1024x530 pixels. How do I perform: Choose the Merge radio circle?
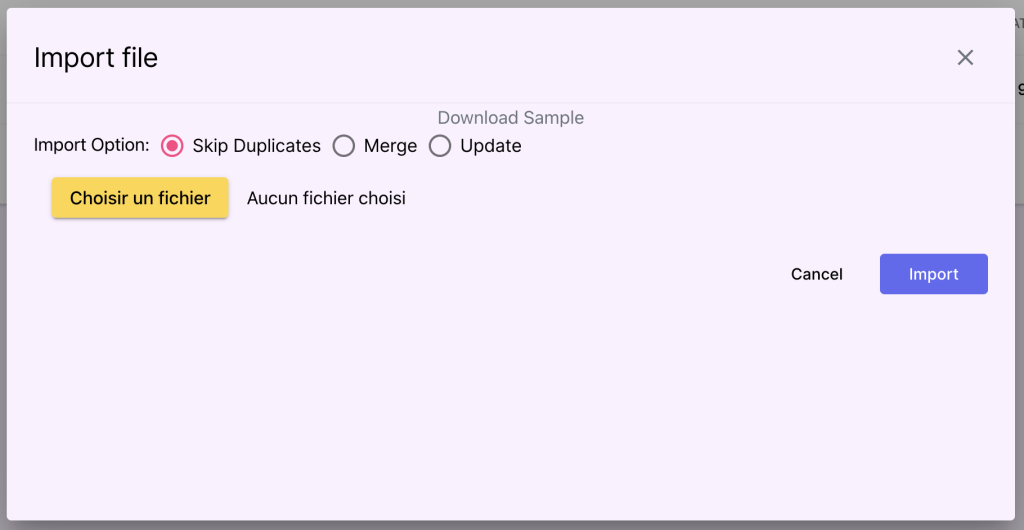(x=344, y=146)
